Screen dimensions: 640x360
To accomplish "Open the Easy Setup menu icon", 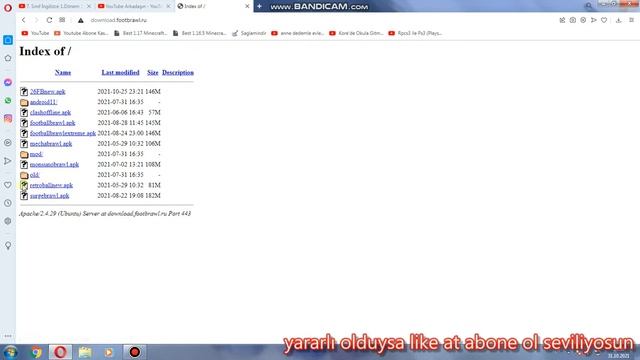I will tap(631, 20).
